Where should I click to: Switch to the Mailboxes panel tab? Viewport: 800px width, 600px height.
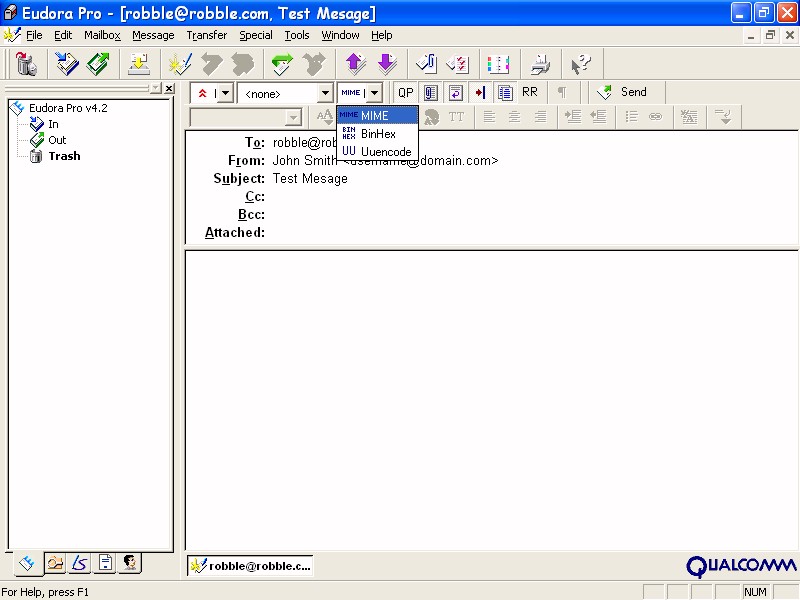click(28, 563)
